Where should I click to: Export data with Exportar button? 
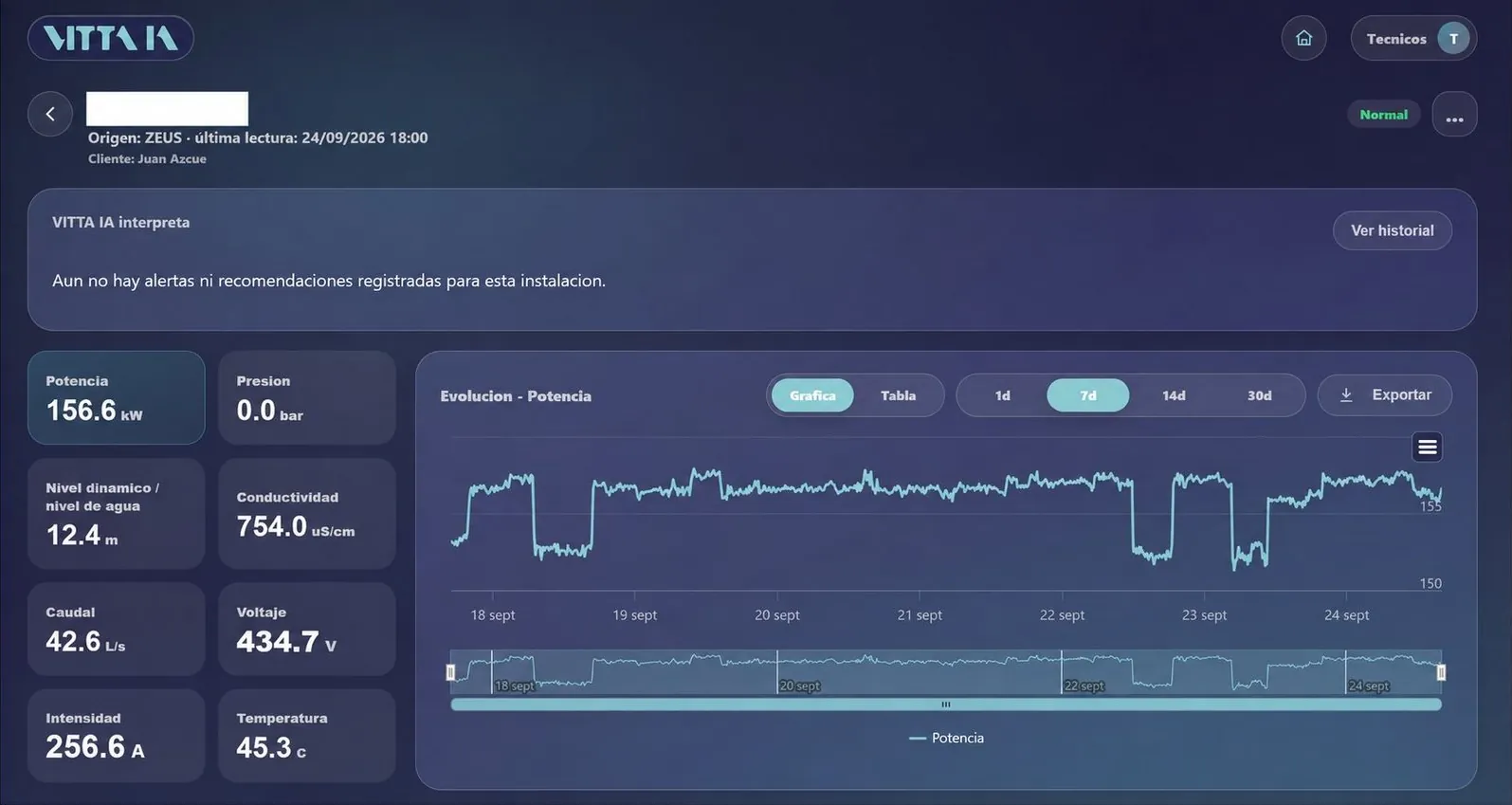pyautogui.click(x=1384, y=395)
